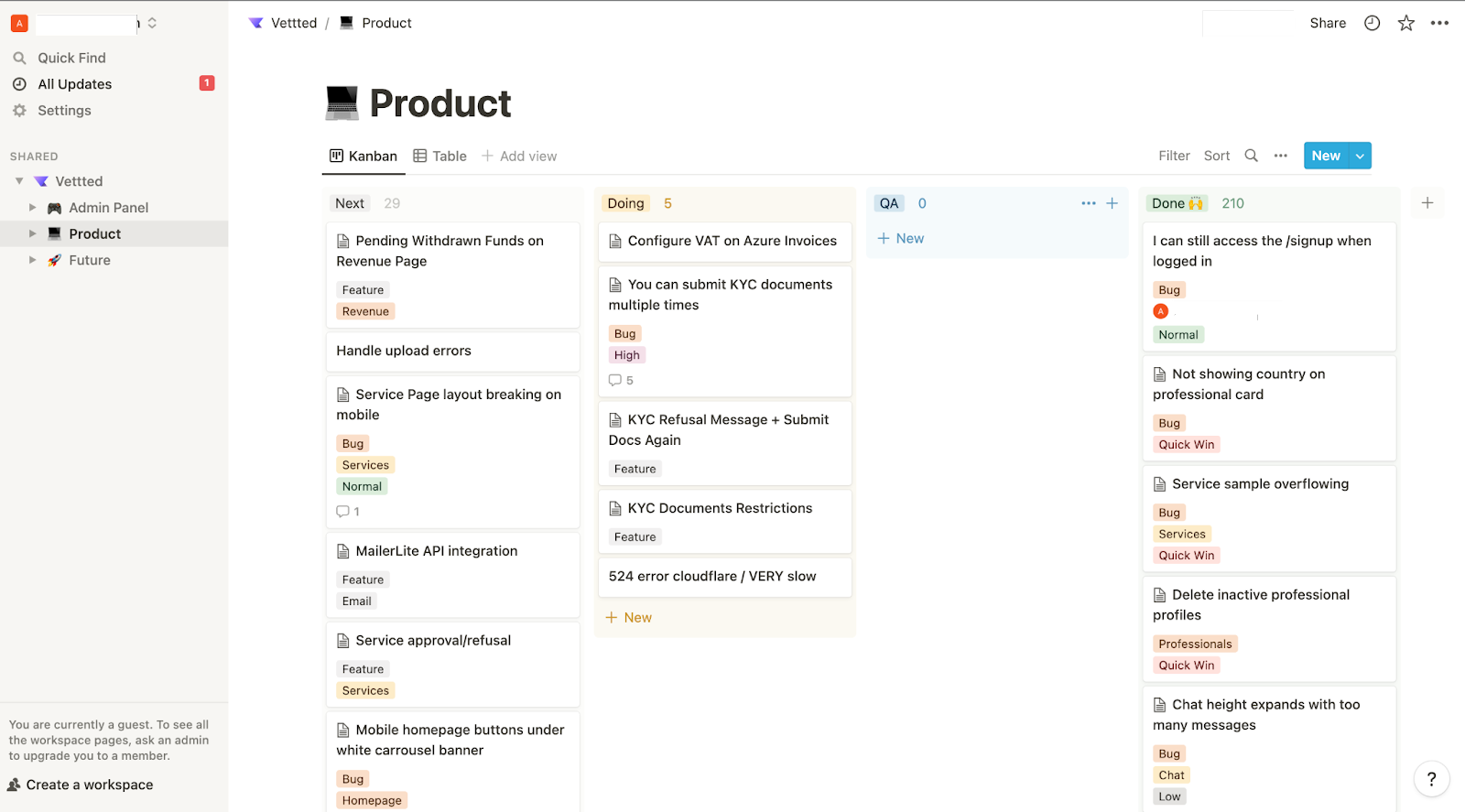The width and height of the screenshot is (1465, 812).
Task: Open KYC Documents Restrictions card
Action: pos(725,522)
